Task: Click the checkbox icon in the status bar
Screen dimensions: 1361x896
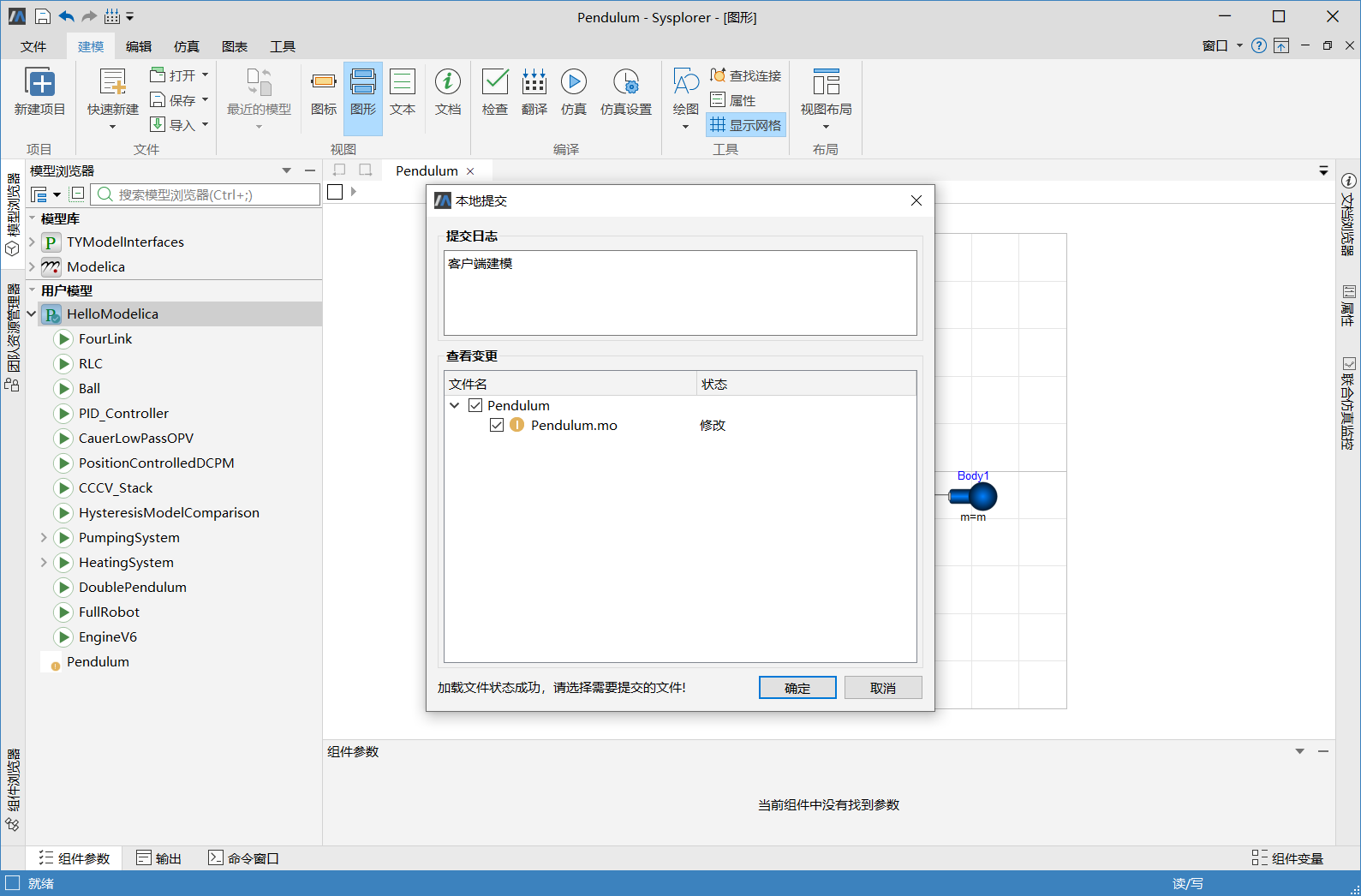Action: click(12, 883)
